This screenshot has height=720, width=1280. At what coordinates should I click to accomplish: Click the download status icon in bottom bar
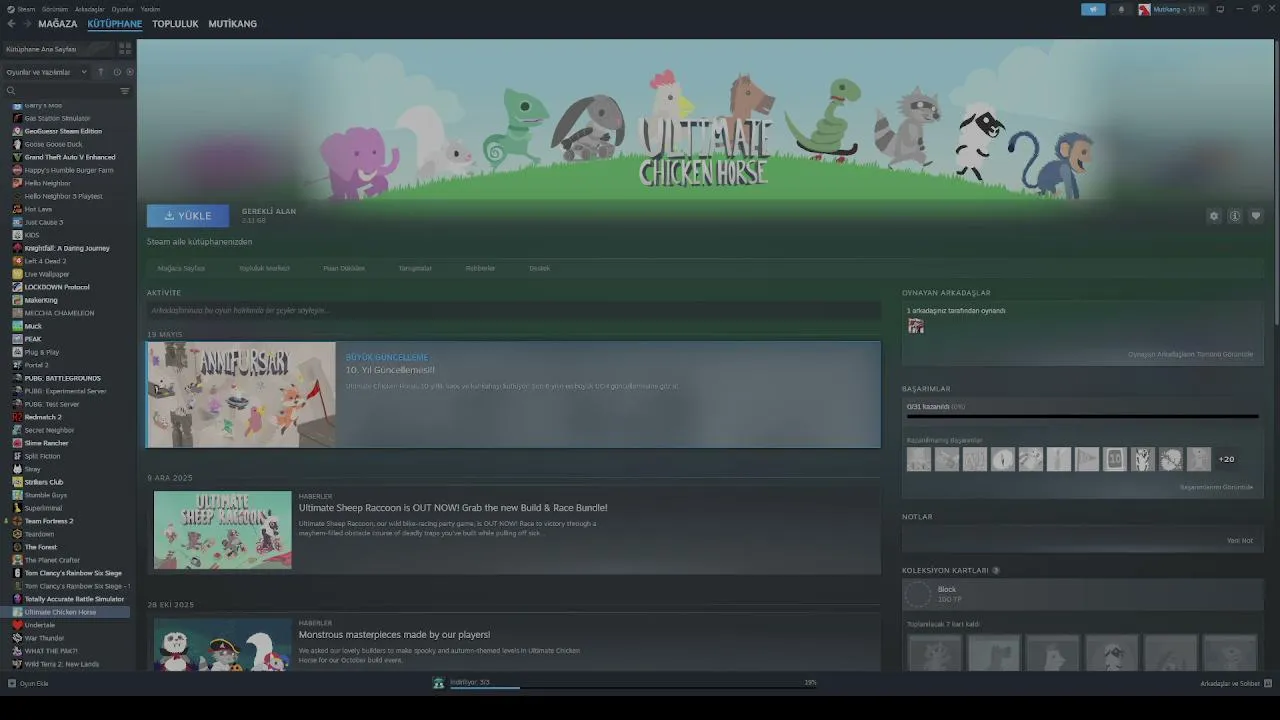(x=438, y=683)
